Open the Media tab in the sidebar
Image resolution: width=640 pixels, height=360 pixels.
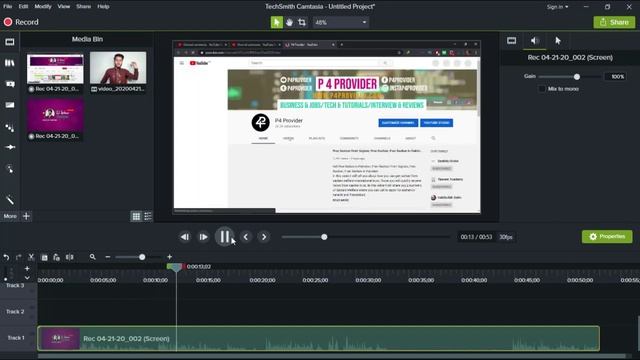tap(9, 42)
